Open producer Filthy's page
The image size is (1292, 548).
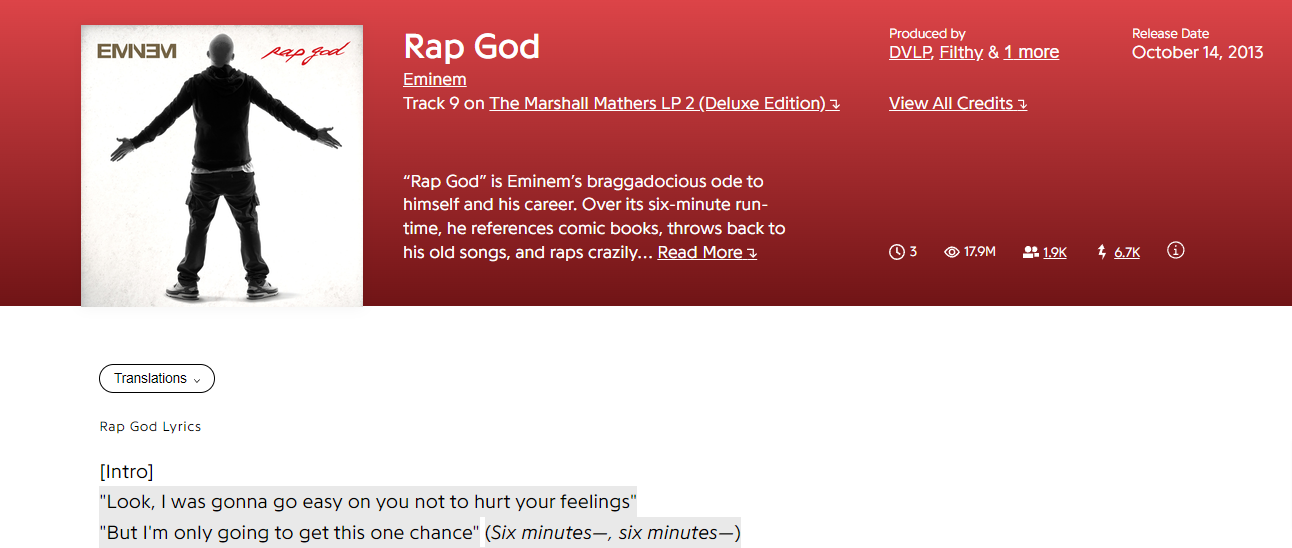click(x=961, y=52)
